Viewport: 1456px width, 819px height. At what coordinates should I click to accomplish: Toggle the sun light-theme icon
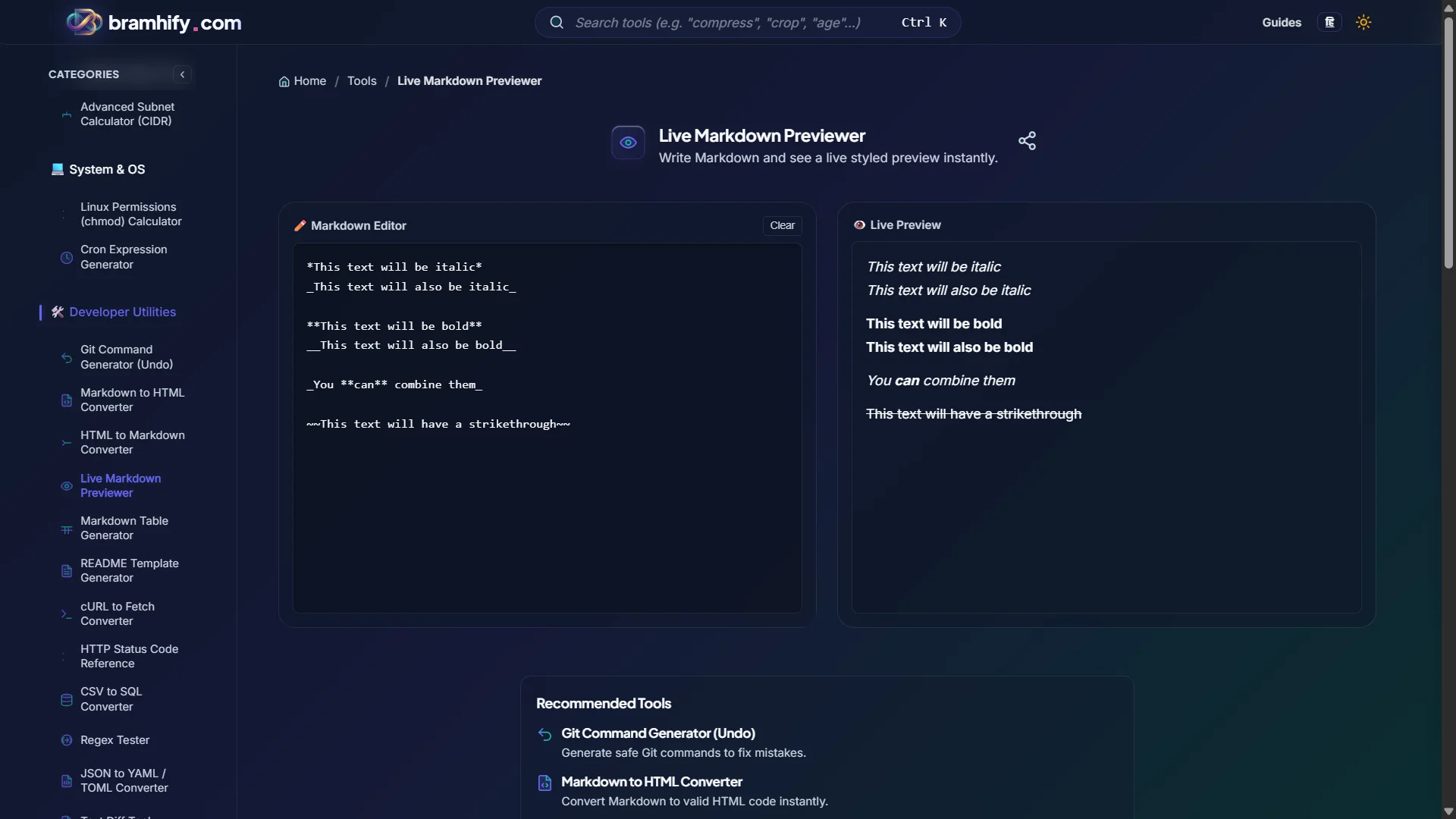[x=1363, y=22]
